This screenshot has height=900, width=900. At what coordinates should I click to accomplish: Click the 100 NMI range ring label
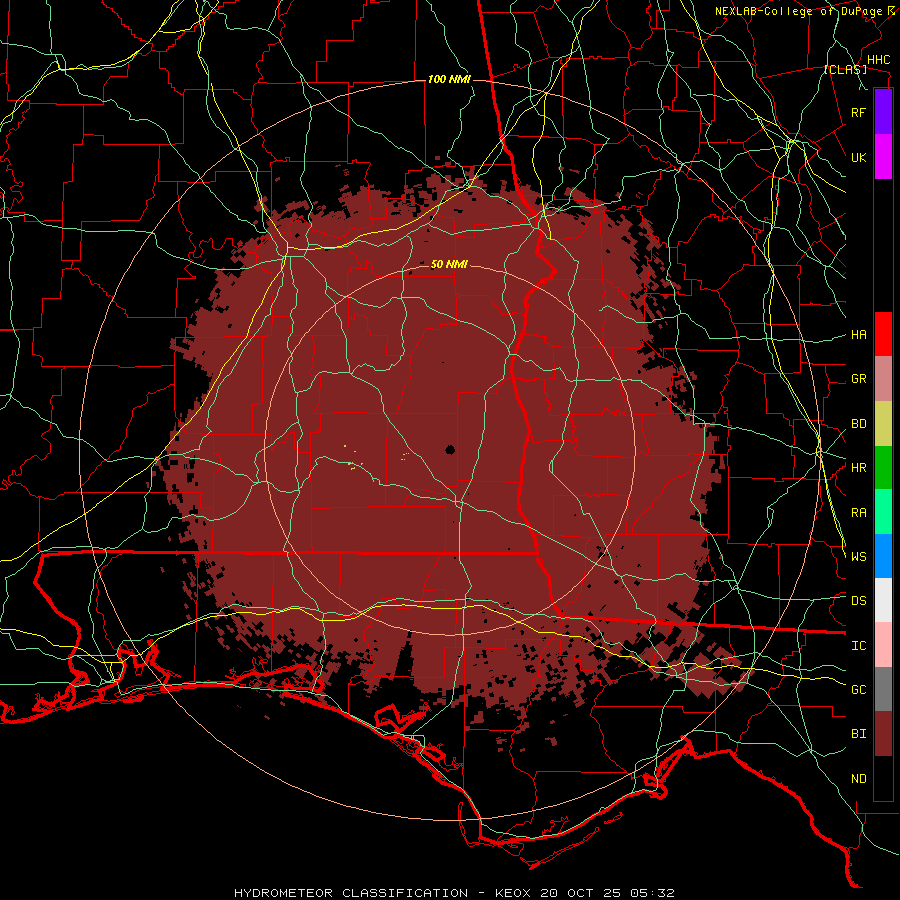point(449,79)
